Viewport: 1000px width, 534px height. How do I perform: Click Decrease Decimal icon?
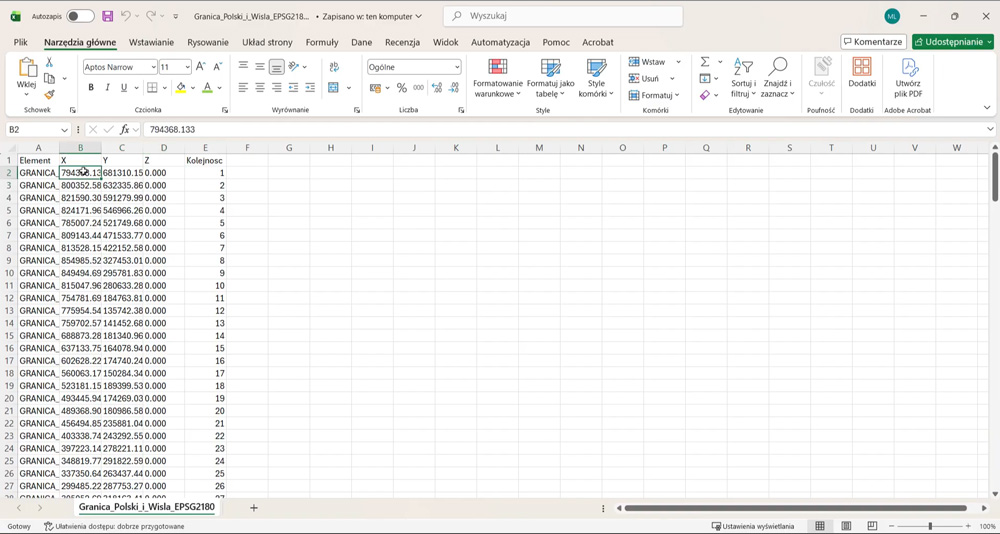click(x=454, y=87)
